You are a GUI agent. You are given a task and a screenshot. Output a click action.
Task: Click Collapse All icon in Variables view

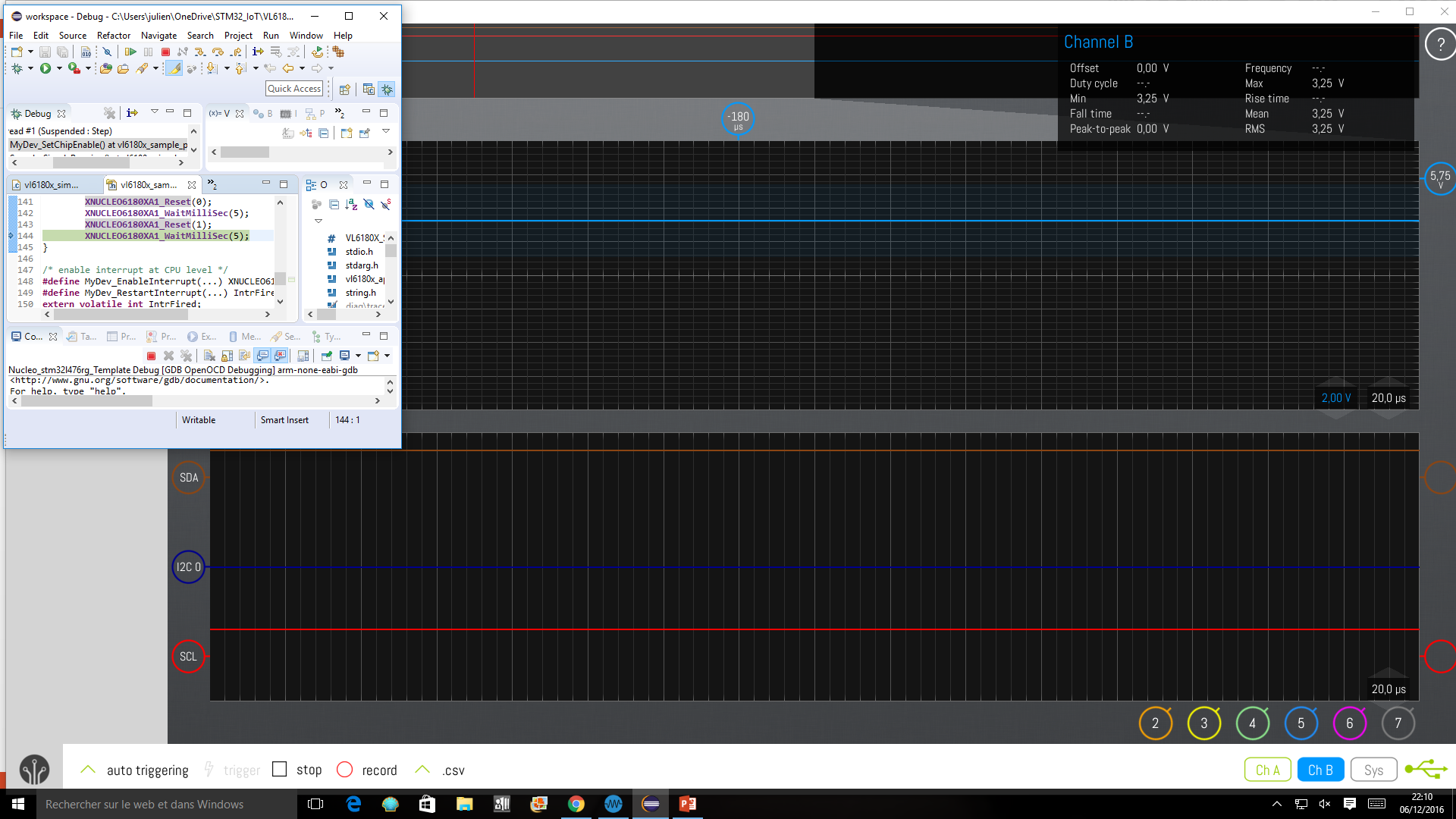[x=324, y=133]
